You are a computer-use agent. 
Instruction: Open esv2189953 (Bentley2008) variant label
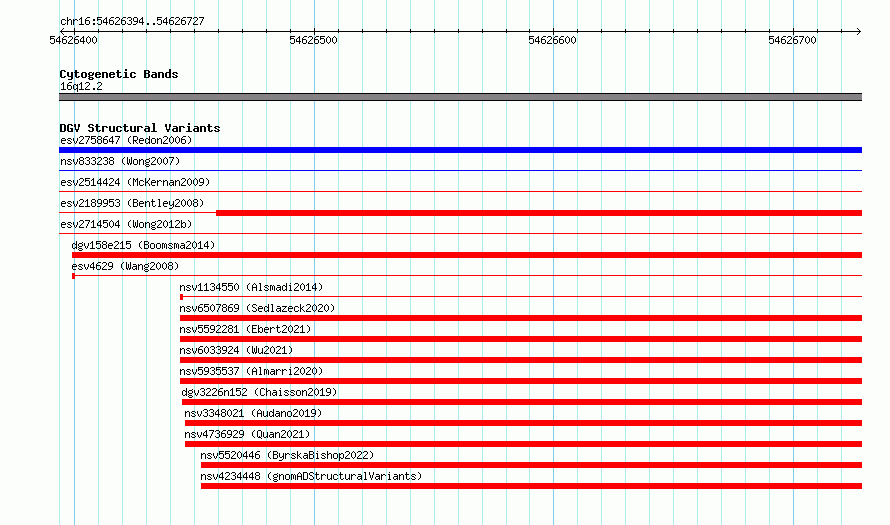pyautogui.click(x=132, y=203)
